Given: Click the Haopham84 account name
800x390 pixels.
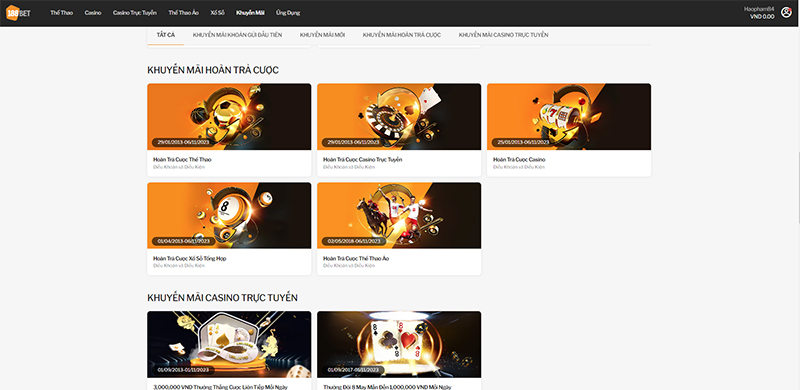Looking at the screenshot, I should coord(759,9).
